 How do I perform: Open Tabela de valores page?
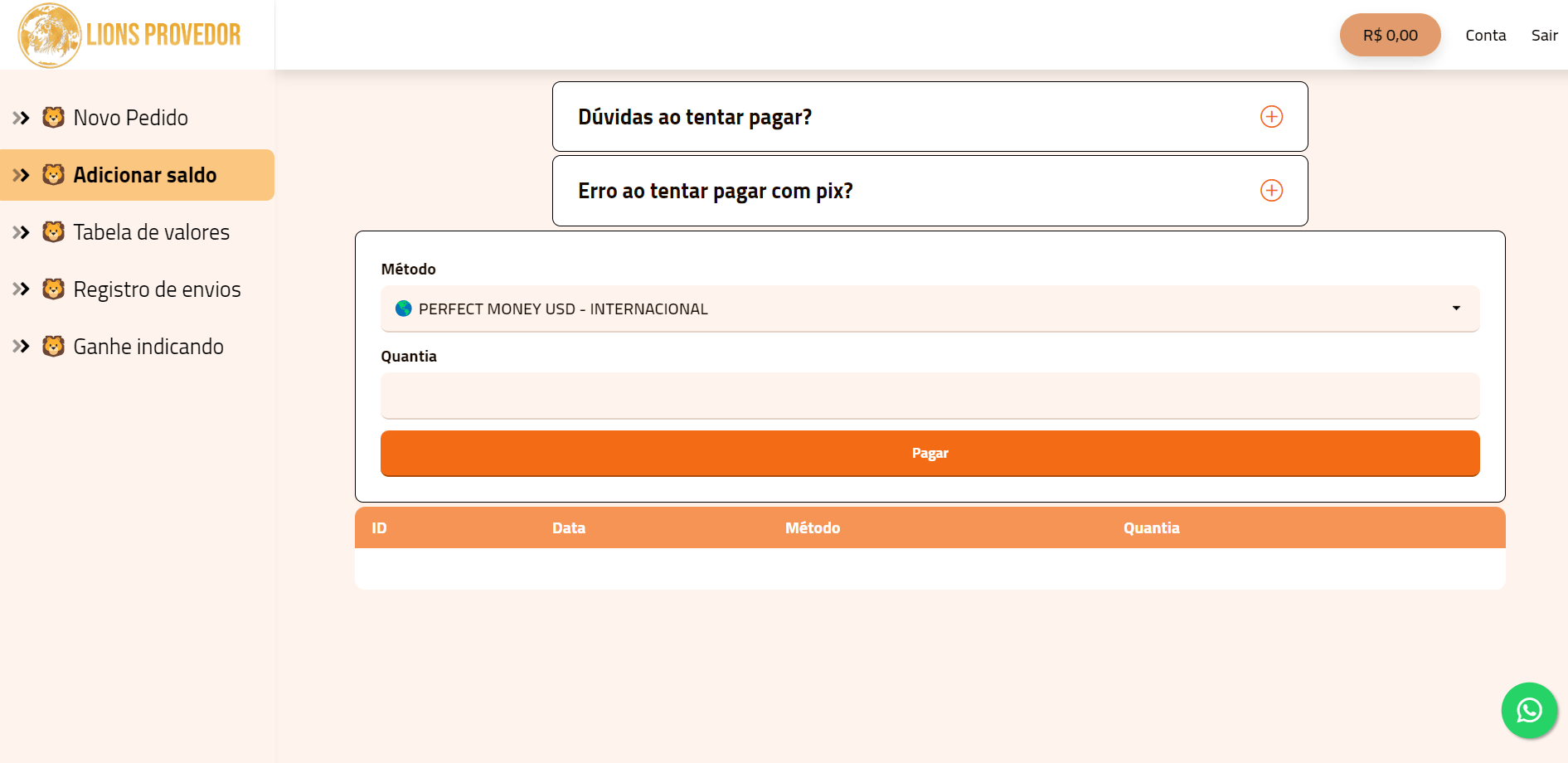151,232
